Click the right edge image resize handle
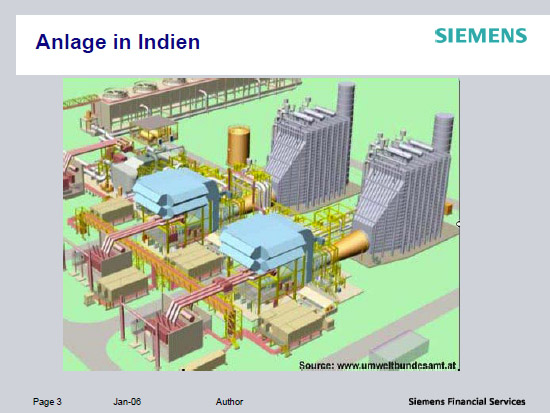550x413 pixels. [458, 224]
